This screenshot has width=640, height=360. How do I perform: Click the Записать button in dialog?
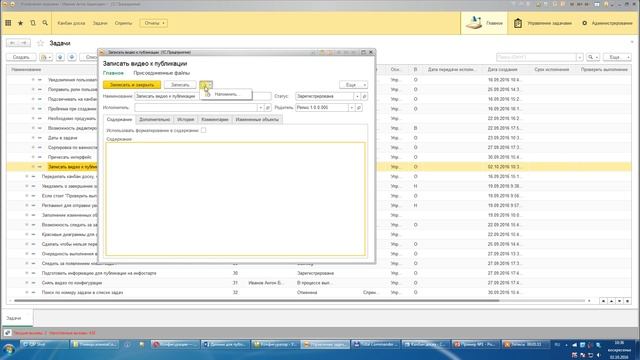point(180,85)
